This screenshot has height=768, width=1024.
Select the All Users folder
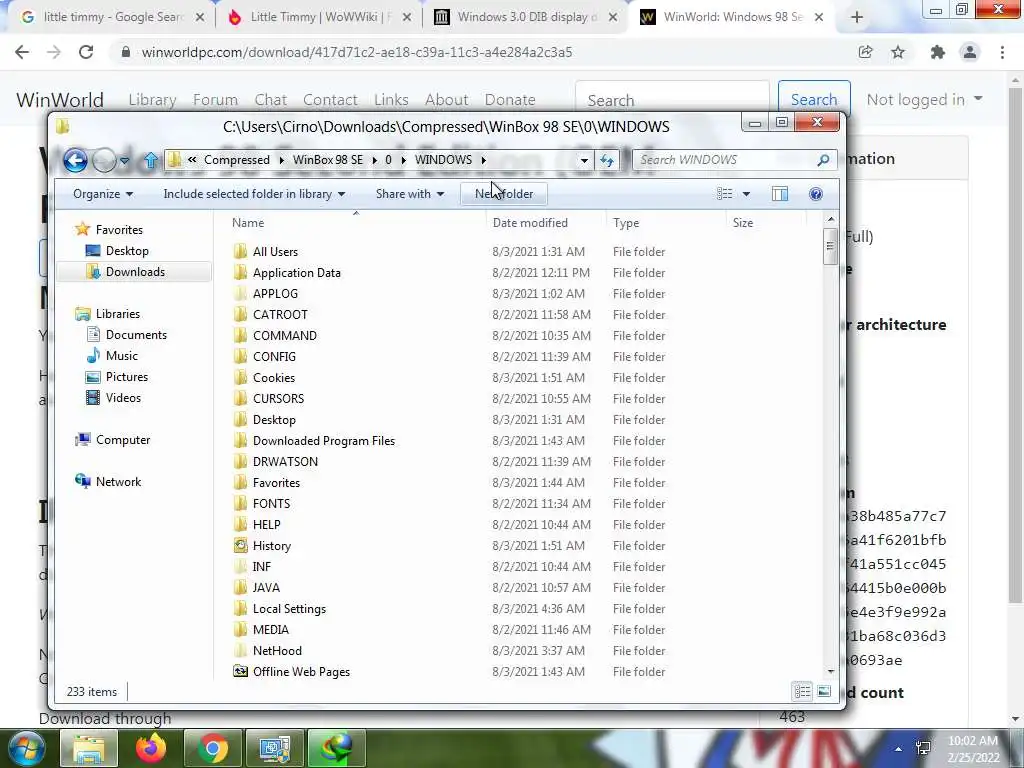pos(275,252)
